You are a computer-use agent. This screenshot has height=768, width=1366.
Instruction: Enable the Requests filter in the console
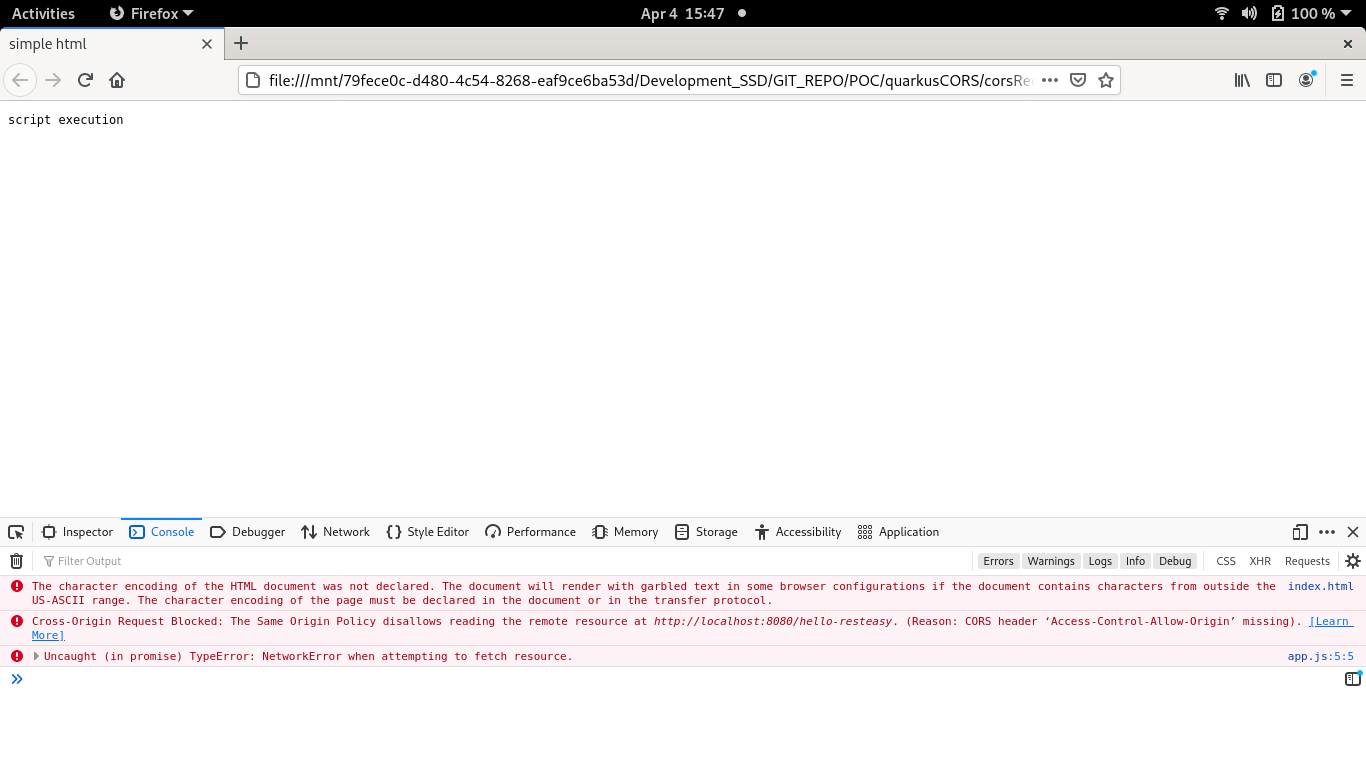[x=1307, y=561]
